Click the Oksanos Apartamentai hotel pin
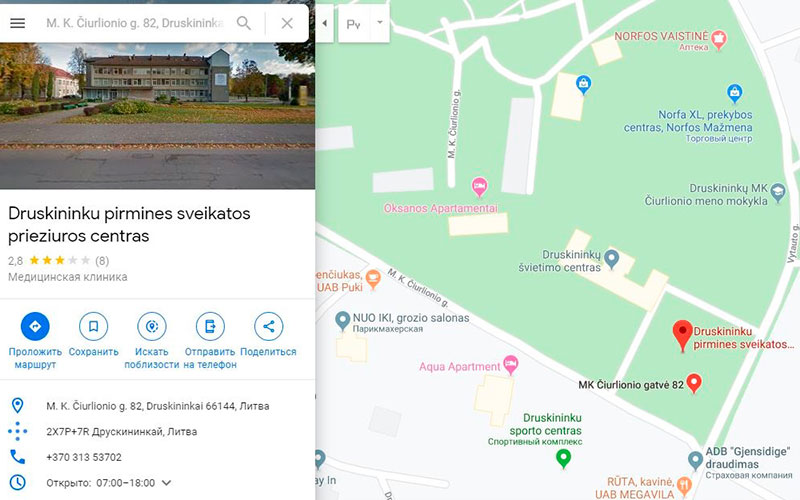Viewport: 800px width, 500px height. (x=479, y=187)
